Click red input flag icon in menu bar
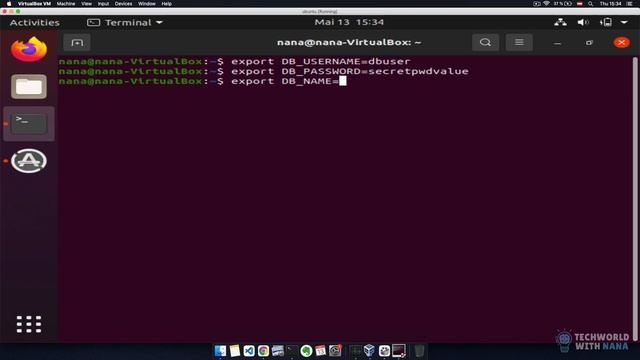 point(580,4)
